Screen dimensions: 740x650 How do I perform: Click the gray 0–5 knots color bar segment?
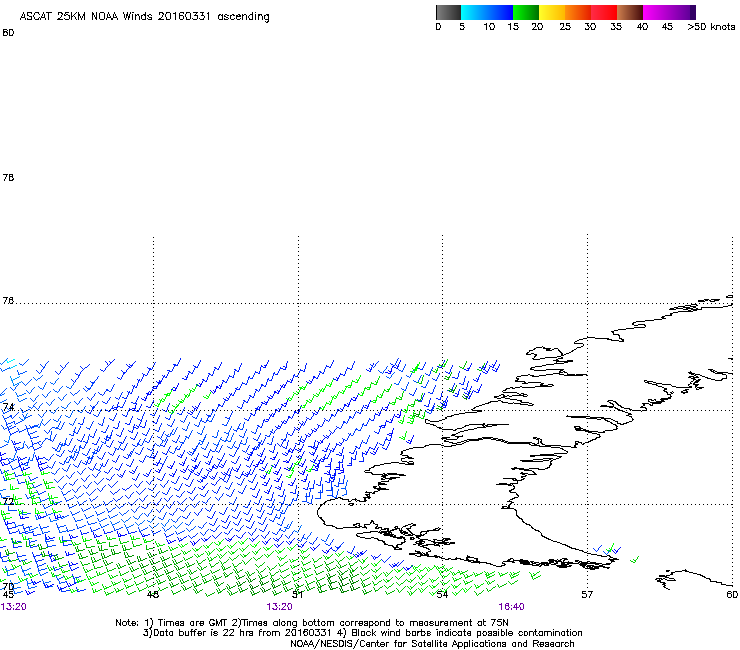(x=448, y=12)
